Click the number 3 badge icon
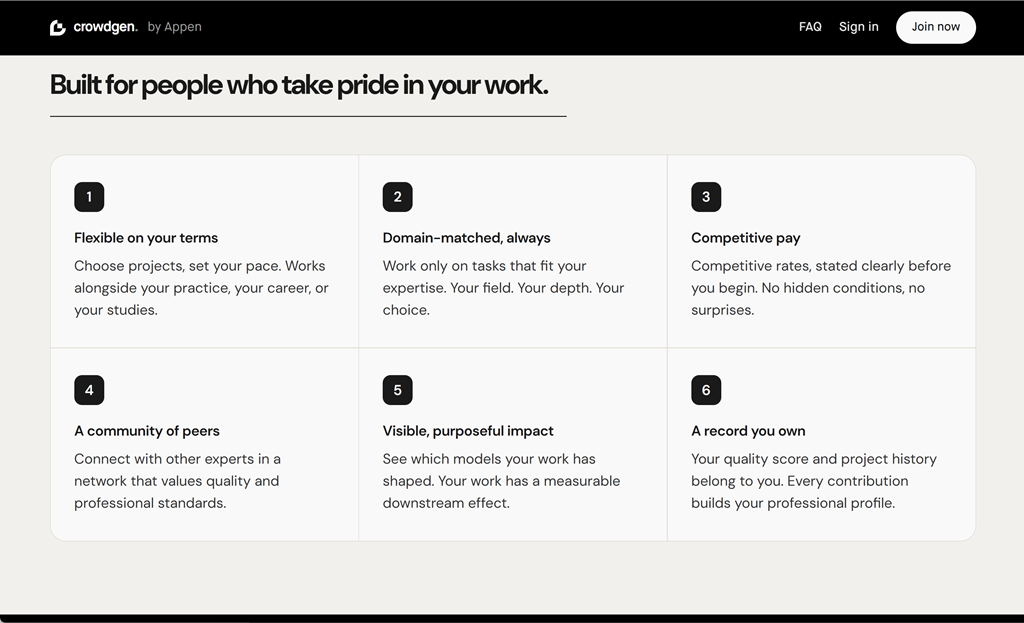The height and width of the screenshot is (623, 1024). pos(706,197)
